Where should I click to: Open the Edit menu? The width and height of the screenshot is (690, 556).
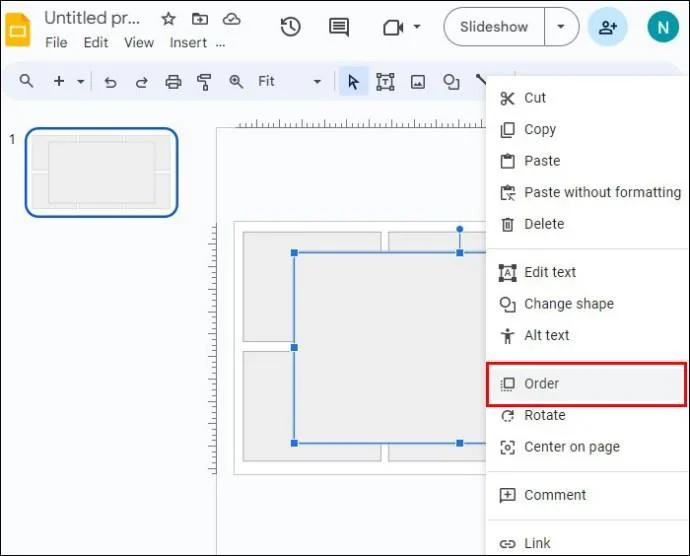coord(96,43)
